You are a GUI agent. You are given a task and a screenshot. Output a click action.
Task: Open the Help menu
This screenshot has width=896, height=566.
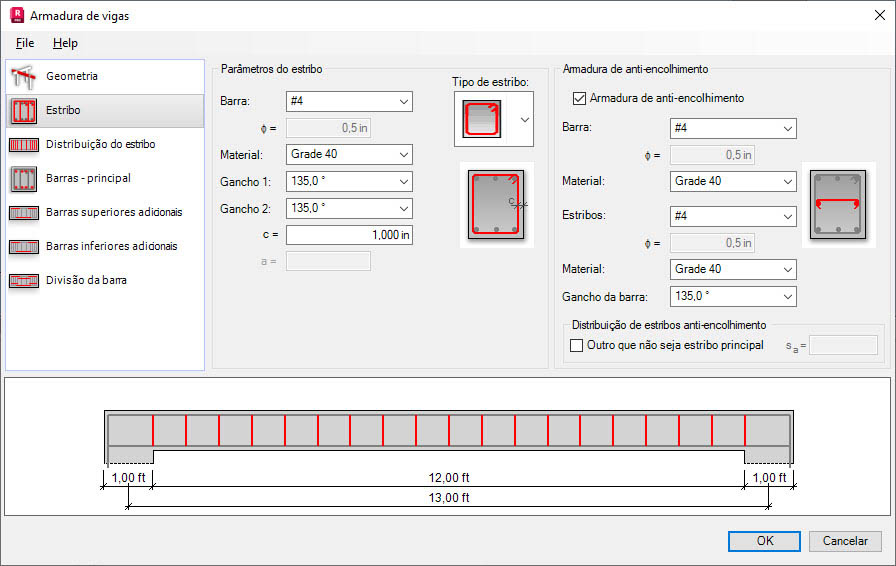click(65, 43)
